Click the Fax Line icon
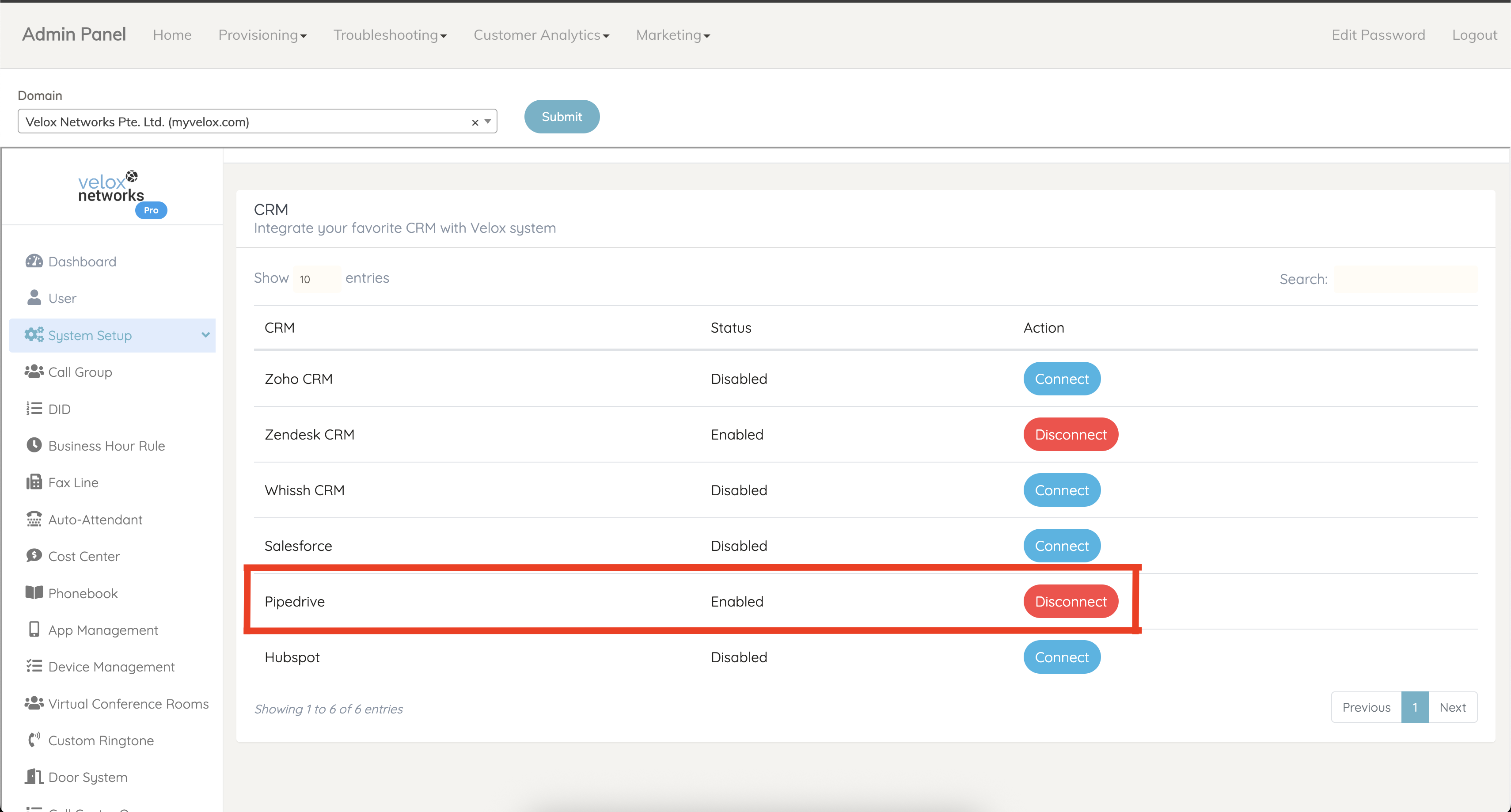This screenshot has width=1511, height=812. [34, 482]
